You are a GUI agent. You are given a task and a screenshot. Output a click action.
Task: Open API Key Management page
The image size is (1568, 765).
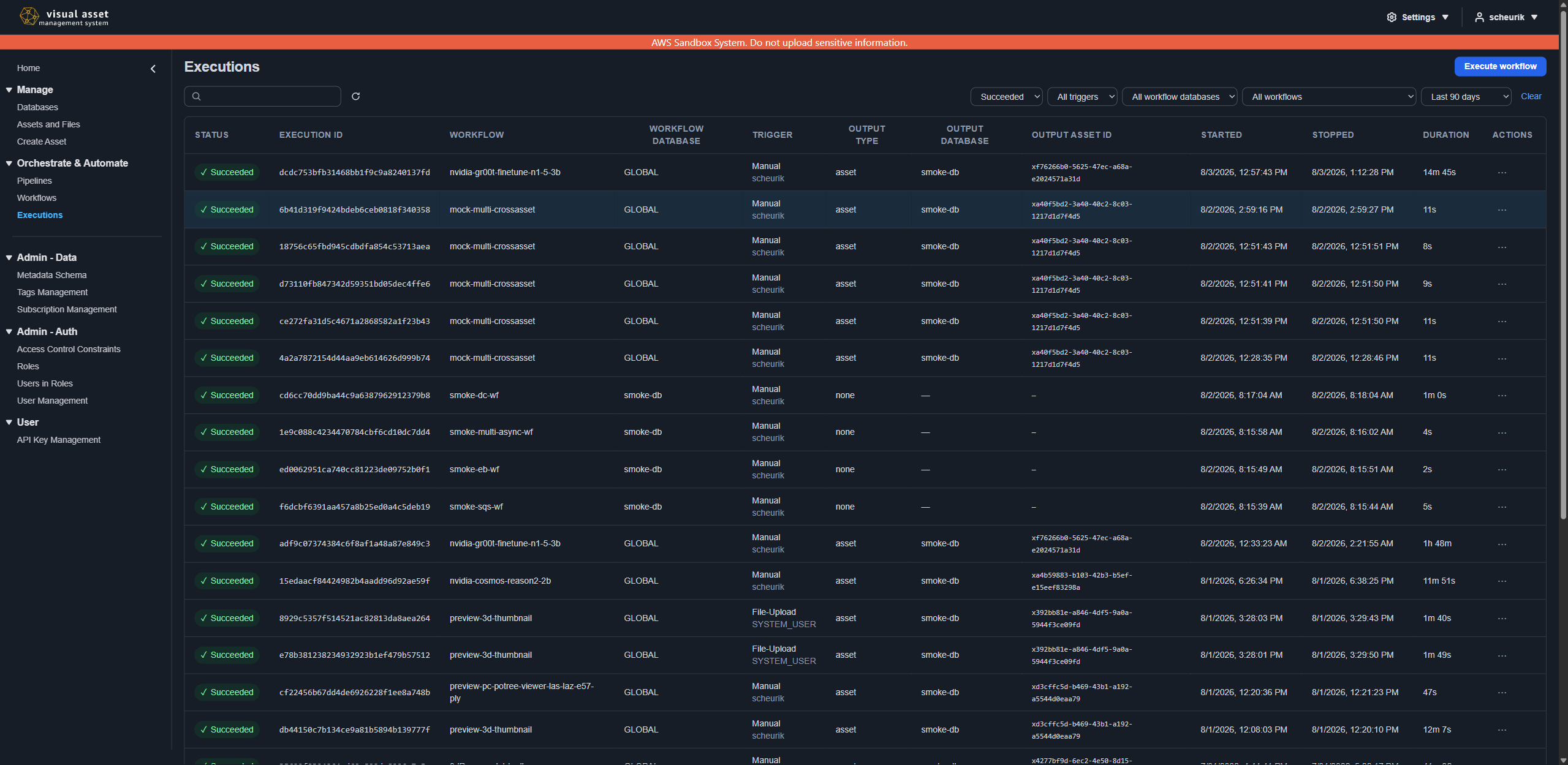tap(59, 440)
